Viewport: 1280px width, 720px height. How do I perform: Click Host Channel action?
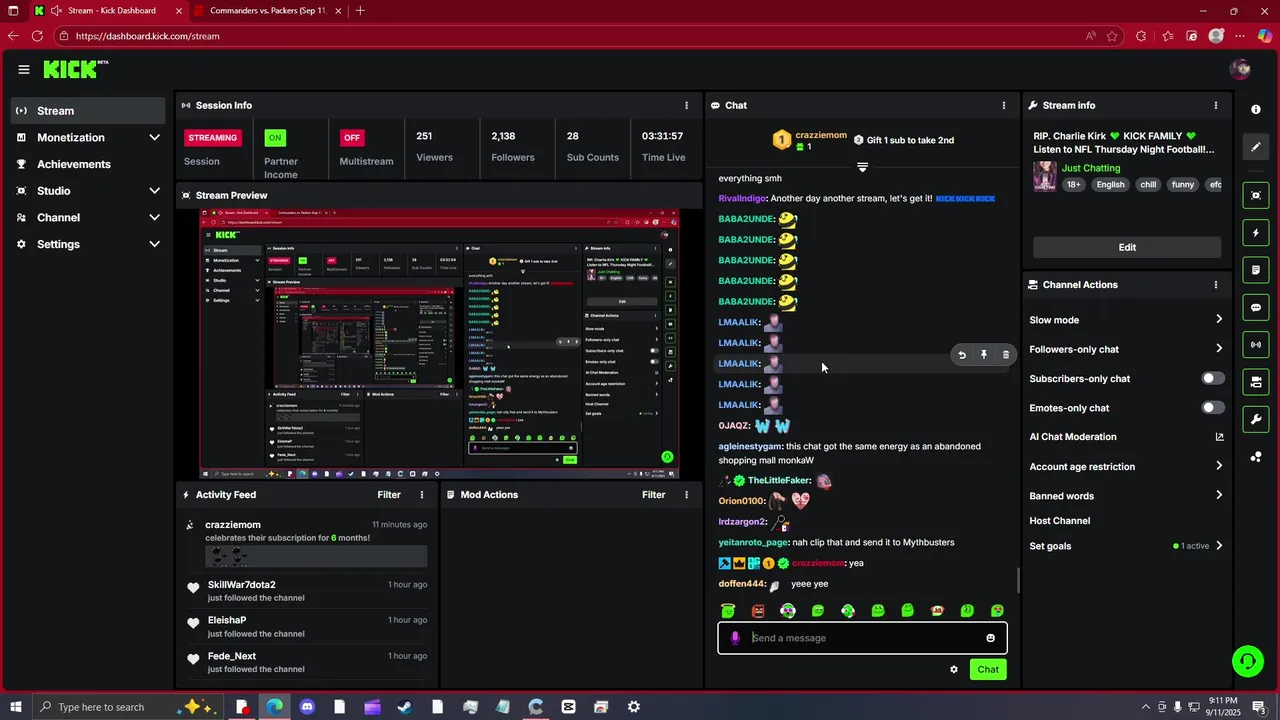pos(1060,521)
